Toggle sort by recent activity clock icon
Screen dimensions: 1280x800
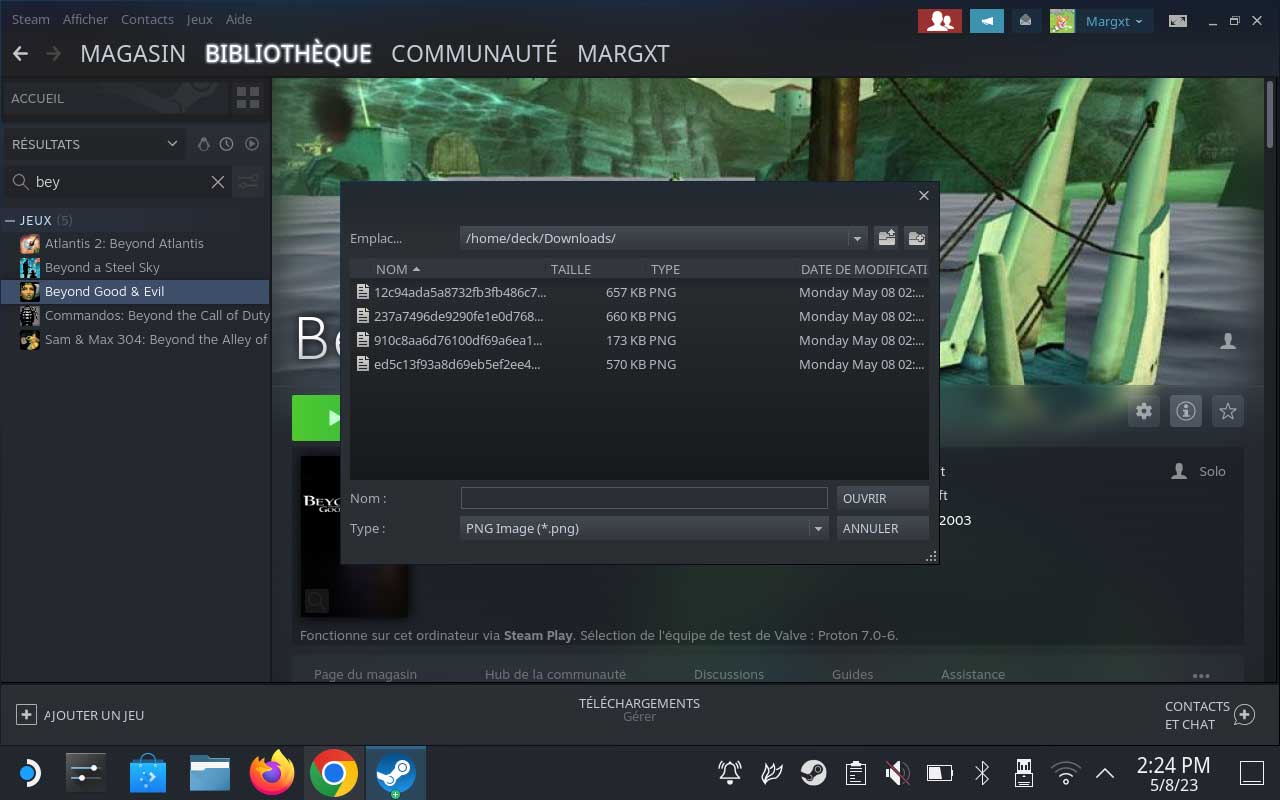pyautogui.click(x=227, y=144)
